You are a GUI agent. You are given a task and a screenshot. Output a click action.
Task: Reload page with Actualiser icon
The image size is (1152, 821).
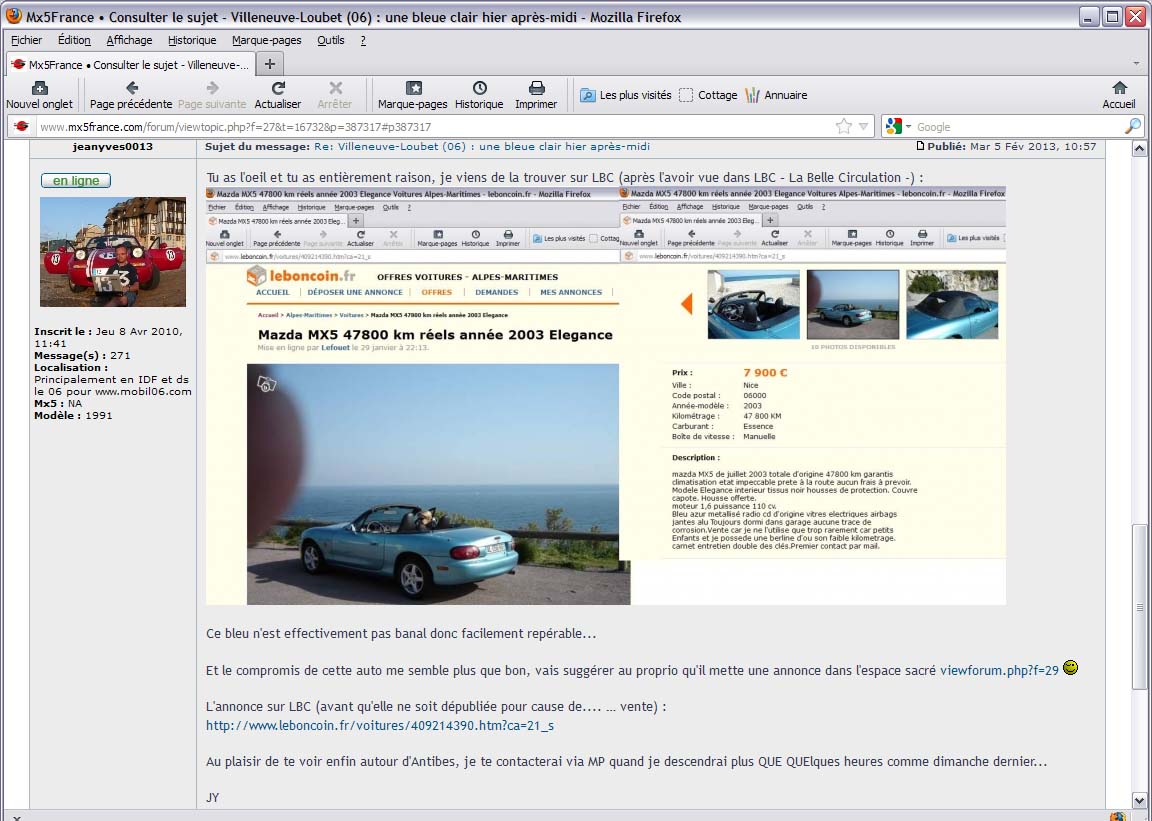pos(278,88)
